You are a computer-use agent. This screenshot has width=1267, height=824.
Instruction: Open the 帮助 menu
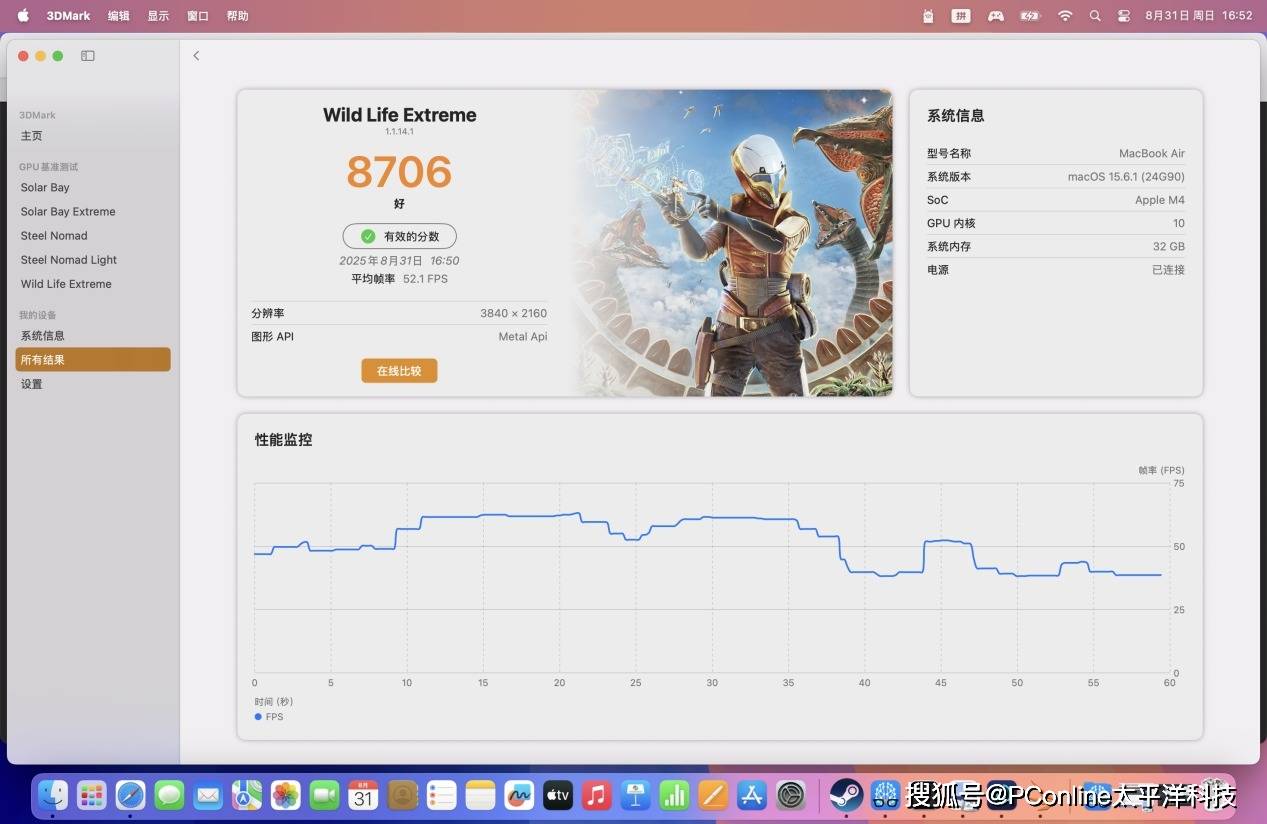point(237,15)
